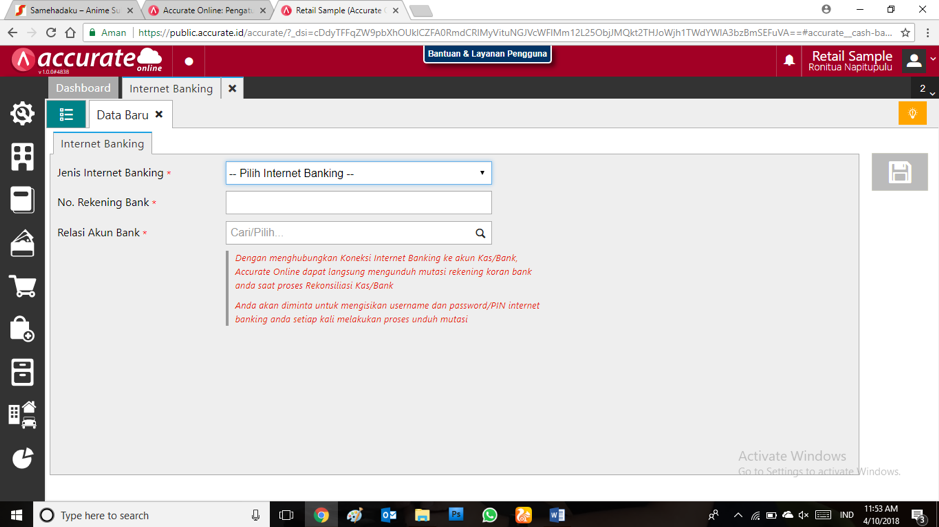Click the search magnifier in Relasi Akun Bank
Screen dimensions: 939x527
[480, 233]
